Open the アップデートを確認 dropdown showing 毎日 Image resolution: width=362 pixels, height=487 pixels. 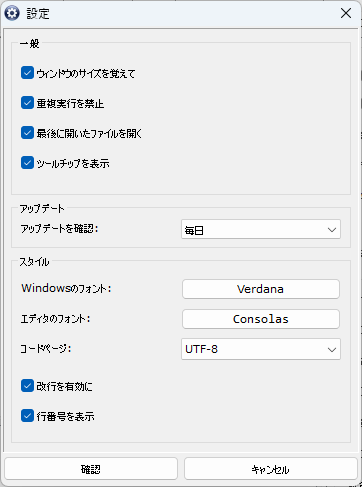coord(261,229)
